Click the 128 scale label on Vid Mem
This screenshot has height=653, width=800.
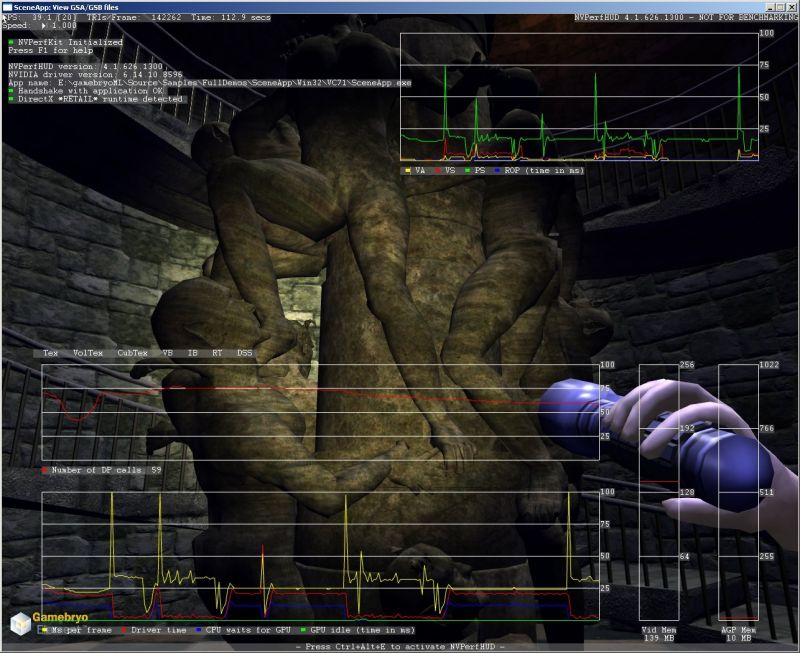pos(687,492)
